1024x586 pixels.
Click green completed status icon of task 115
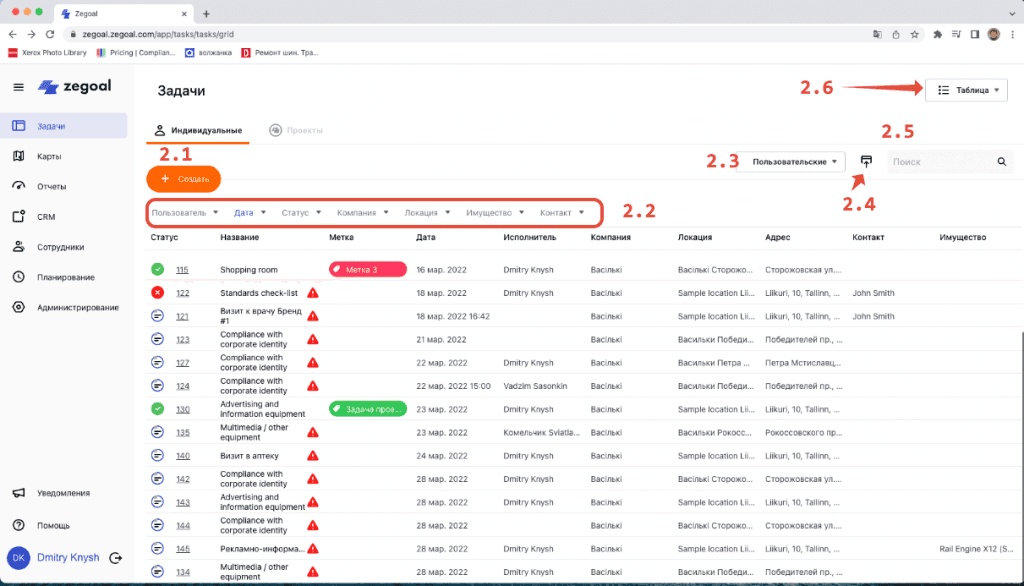[x=158, y=270]
